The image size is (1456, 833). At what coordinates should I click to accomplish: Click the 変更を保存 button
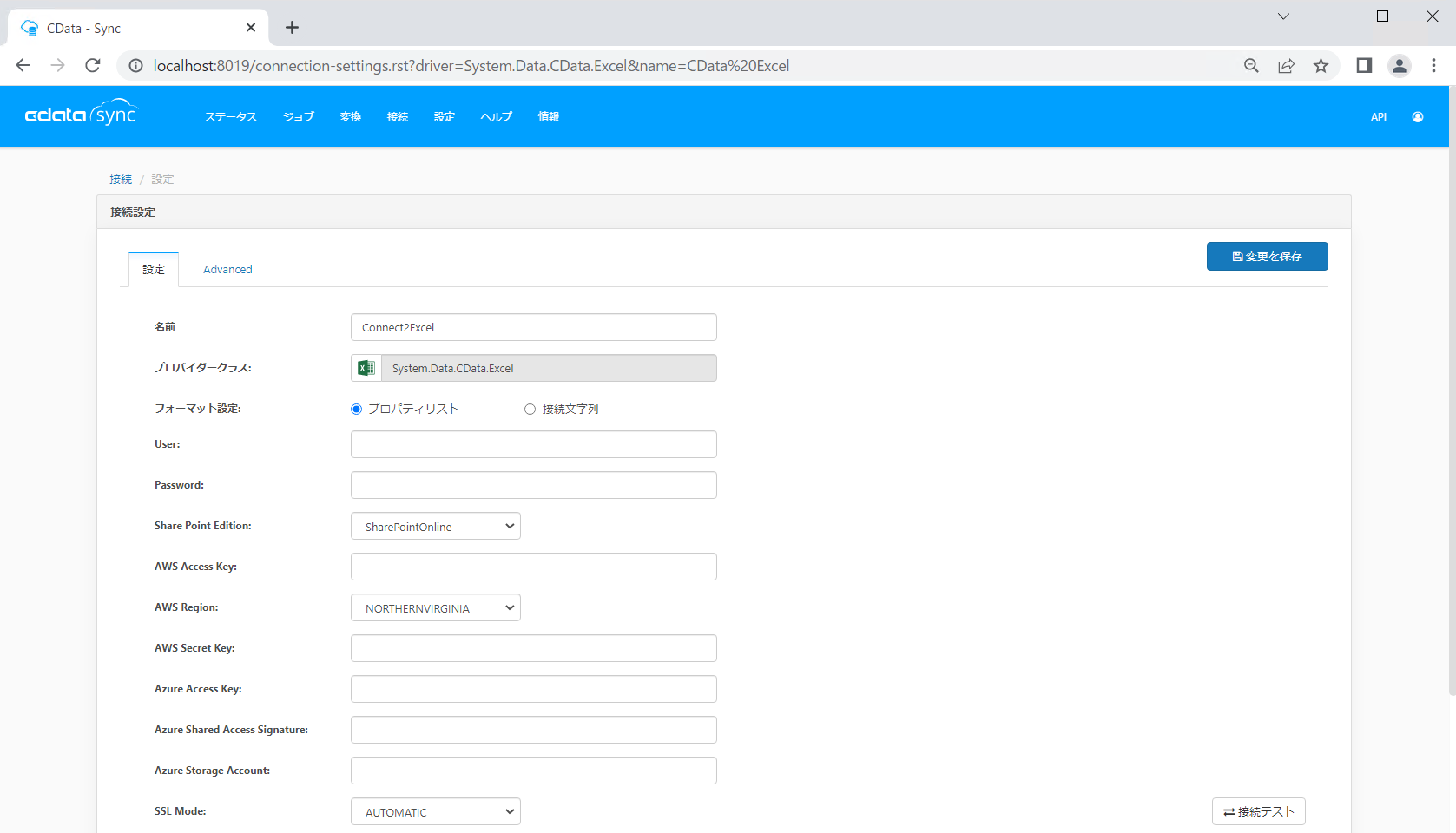coord(1267,256)
